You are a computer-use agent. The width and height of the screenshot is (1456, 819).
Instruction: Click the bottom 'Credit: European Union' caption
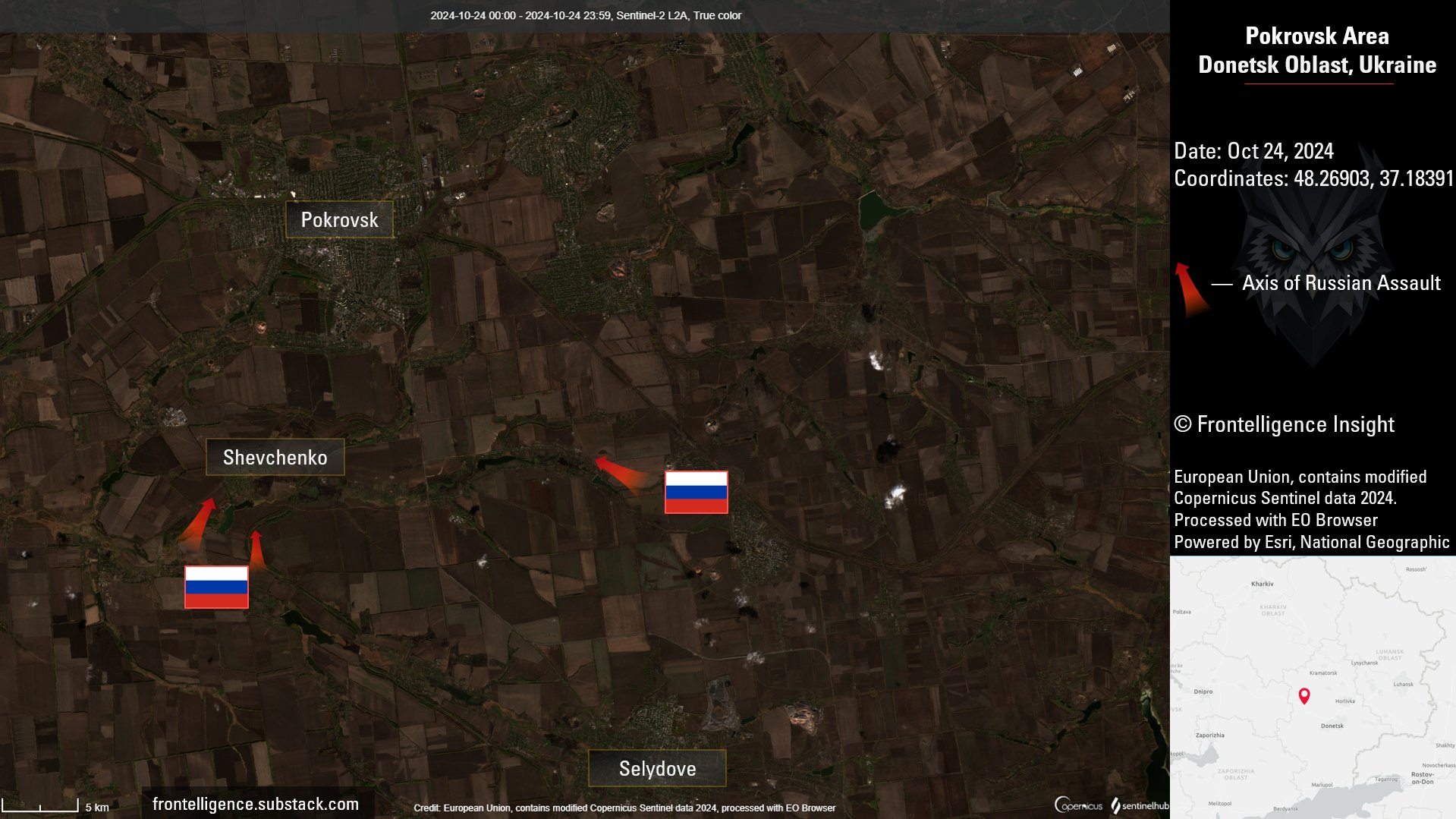coord(624,808)
